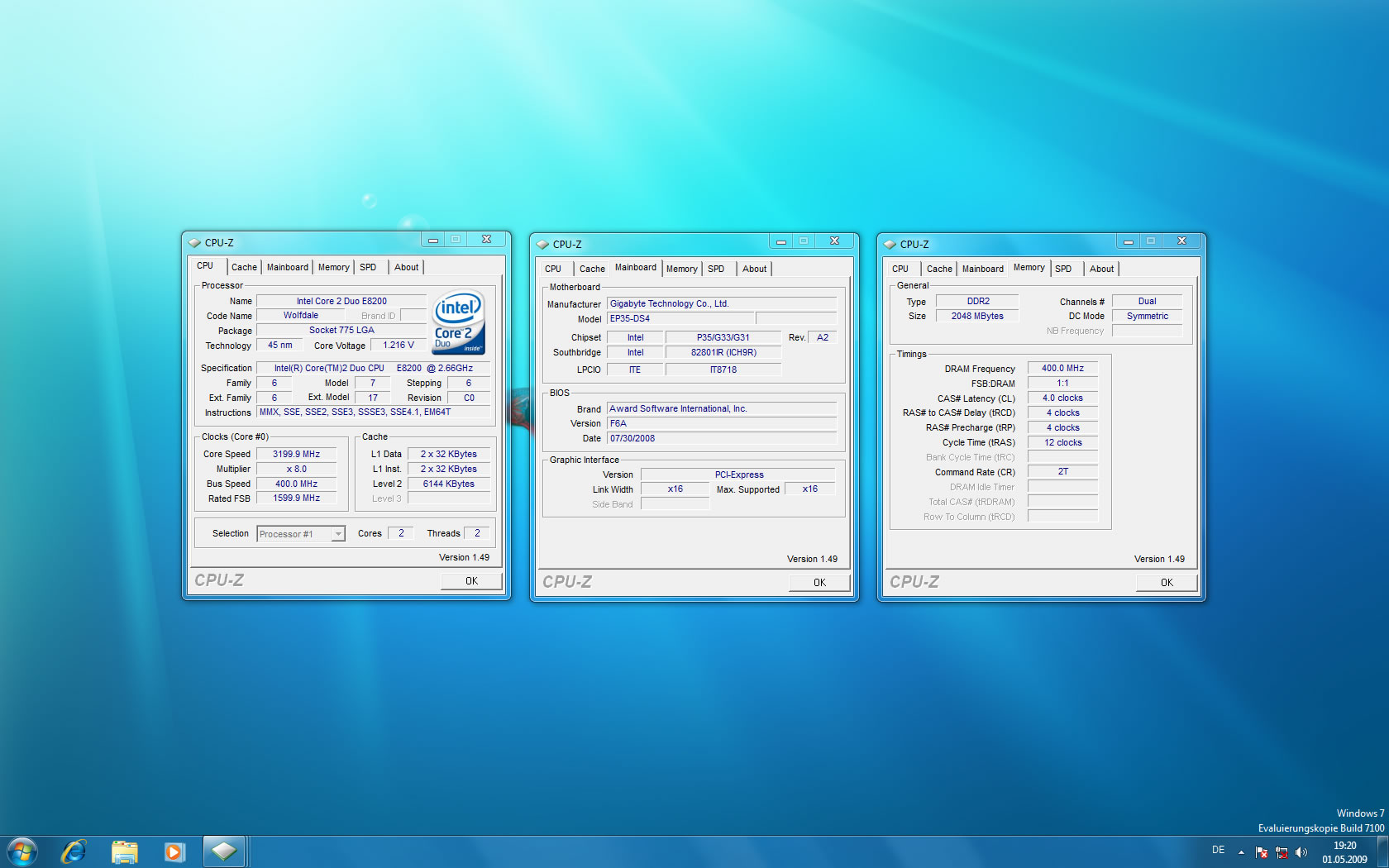Close the middle CPU-Z window
The image size is (1389, 868).
coord(835,241)
